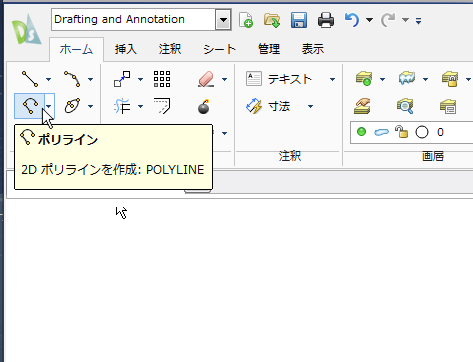The width and height of the screenshot is (473, 362).
Task: Save the drawing with the floppy disk icon
Action: tap(299, 20)
